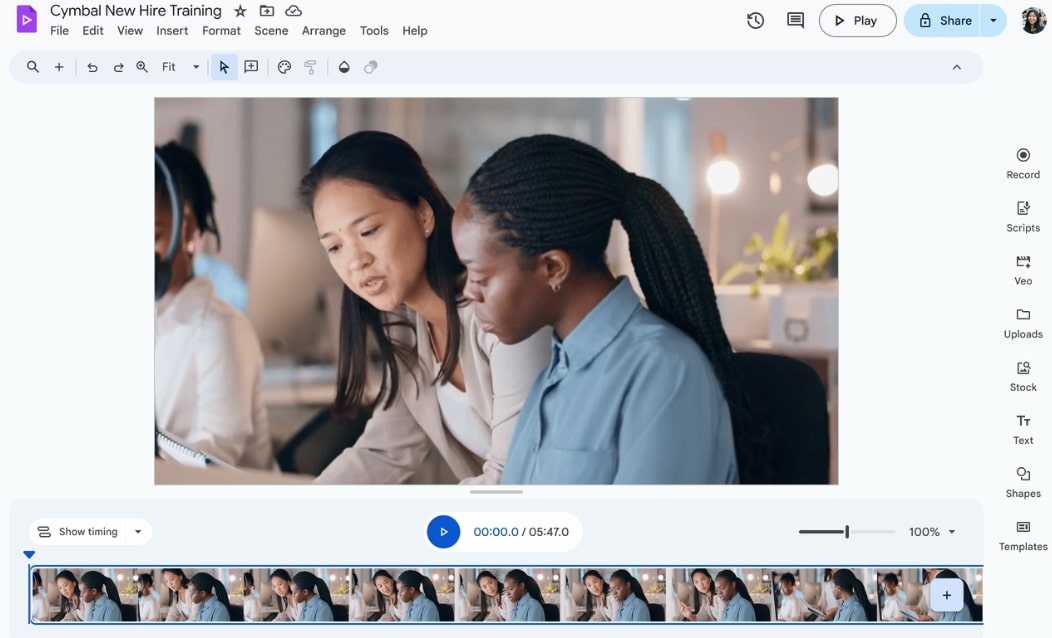Browse Stock media in sidebar

click(x=1022, y=374)
